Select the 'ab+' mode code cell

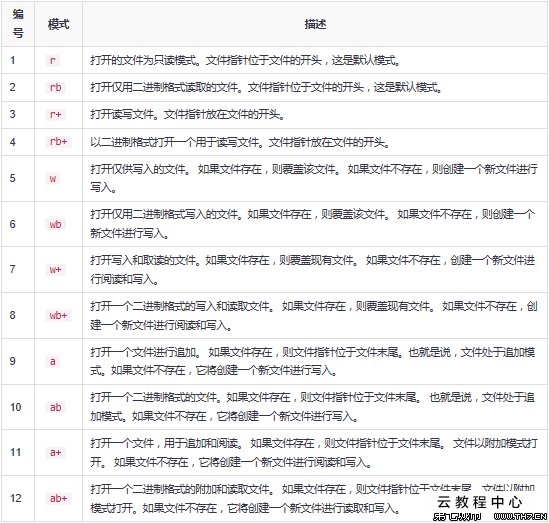(x=58, y=498)
